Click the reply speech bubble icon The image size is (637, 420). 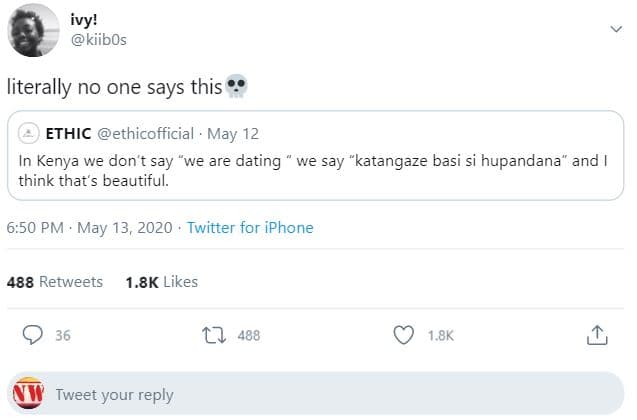tap(32, 335)
